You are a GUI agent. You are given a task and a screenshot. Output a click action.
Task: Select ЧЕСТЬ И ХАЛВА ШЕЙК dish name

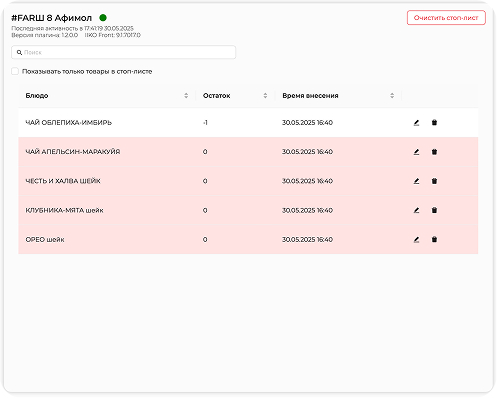tap(63, 181)
